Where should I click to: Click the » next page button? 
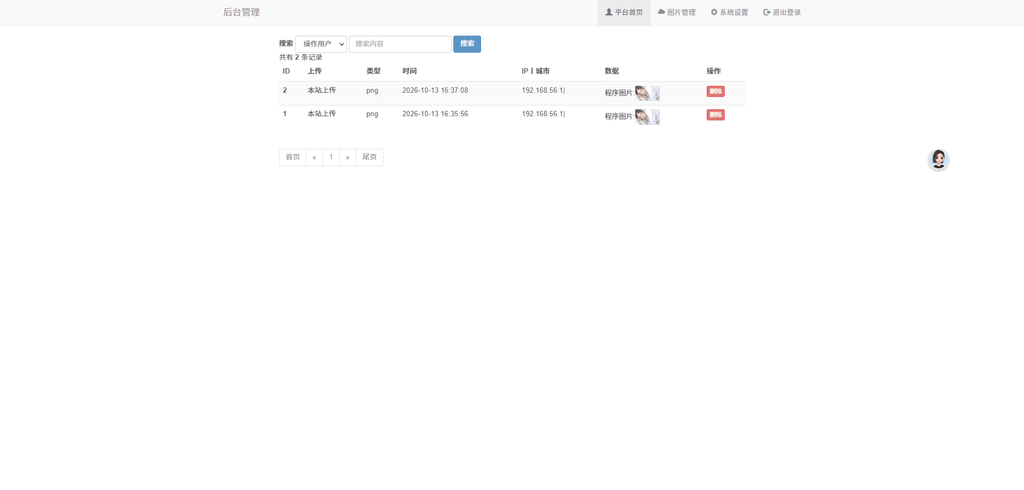[x=347, y=157]
